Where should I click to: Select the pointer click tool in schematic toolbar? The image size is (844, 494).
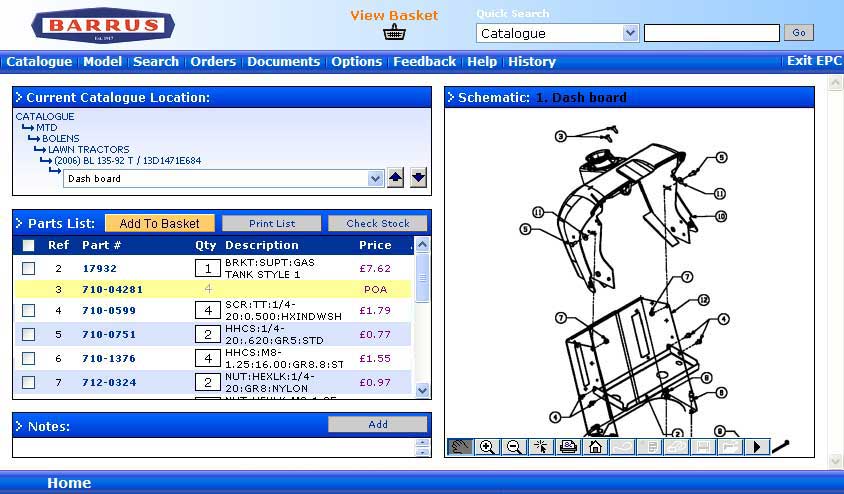coord(541,447)
